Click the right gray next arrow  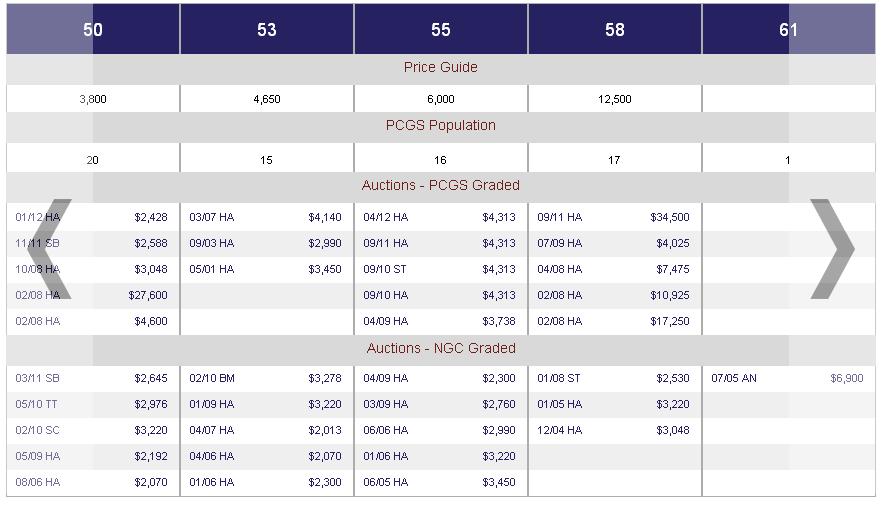(x=831, y=249)
